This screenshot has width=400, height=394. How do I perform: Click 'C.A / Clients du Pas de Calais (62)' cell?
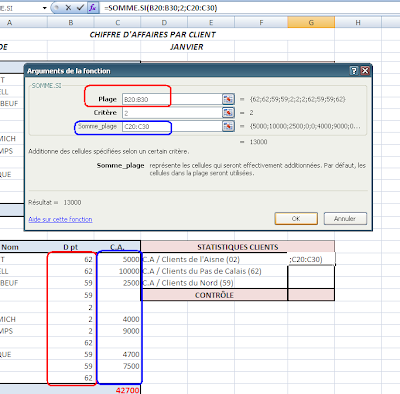point(214,271)
